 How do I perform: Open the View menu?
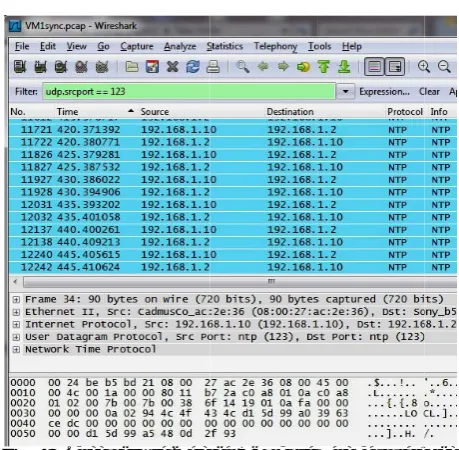tap(76, 46)
